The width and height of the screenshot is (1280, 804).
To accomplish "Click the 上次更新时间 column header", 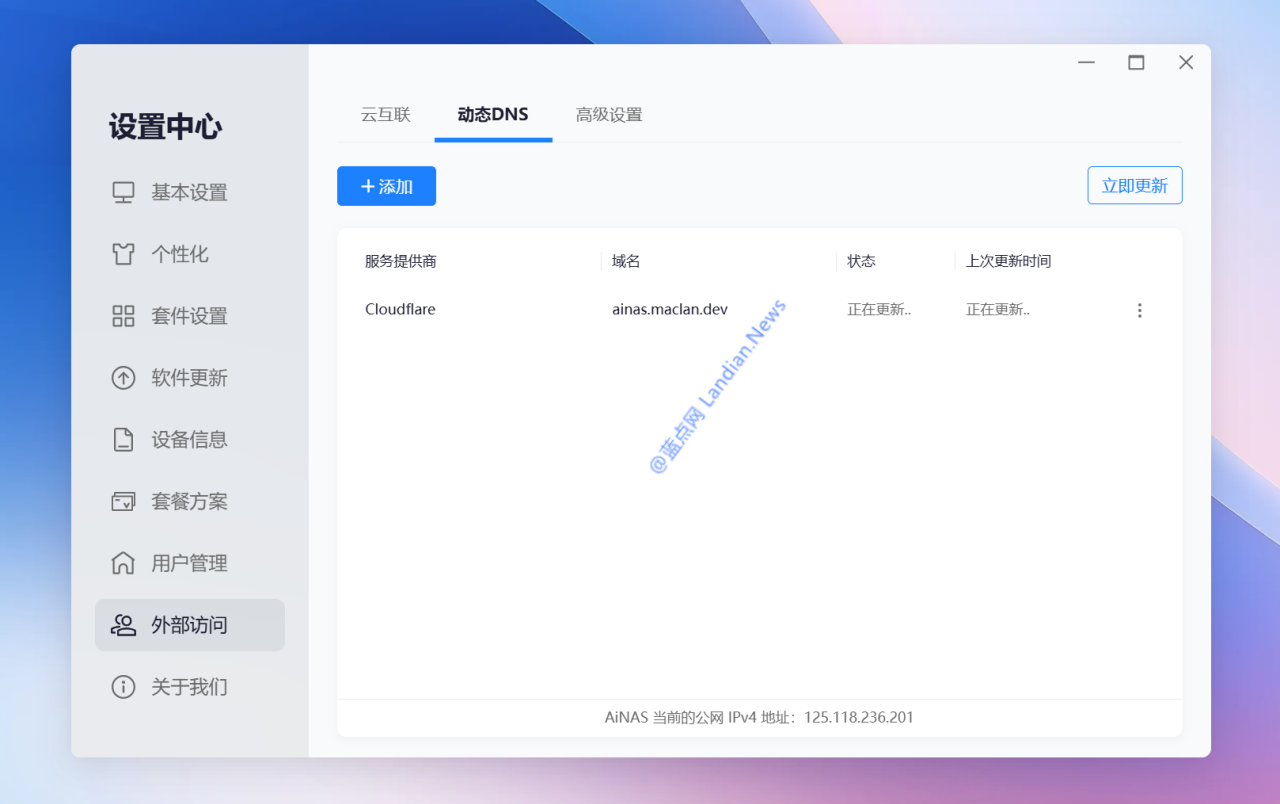I will pos(1008,261).
